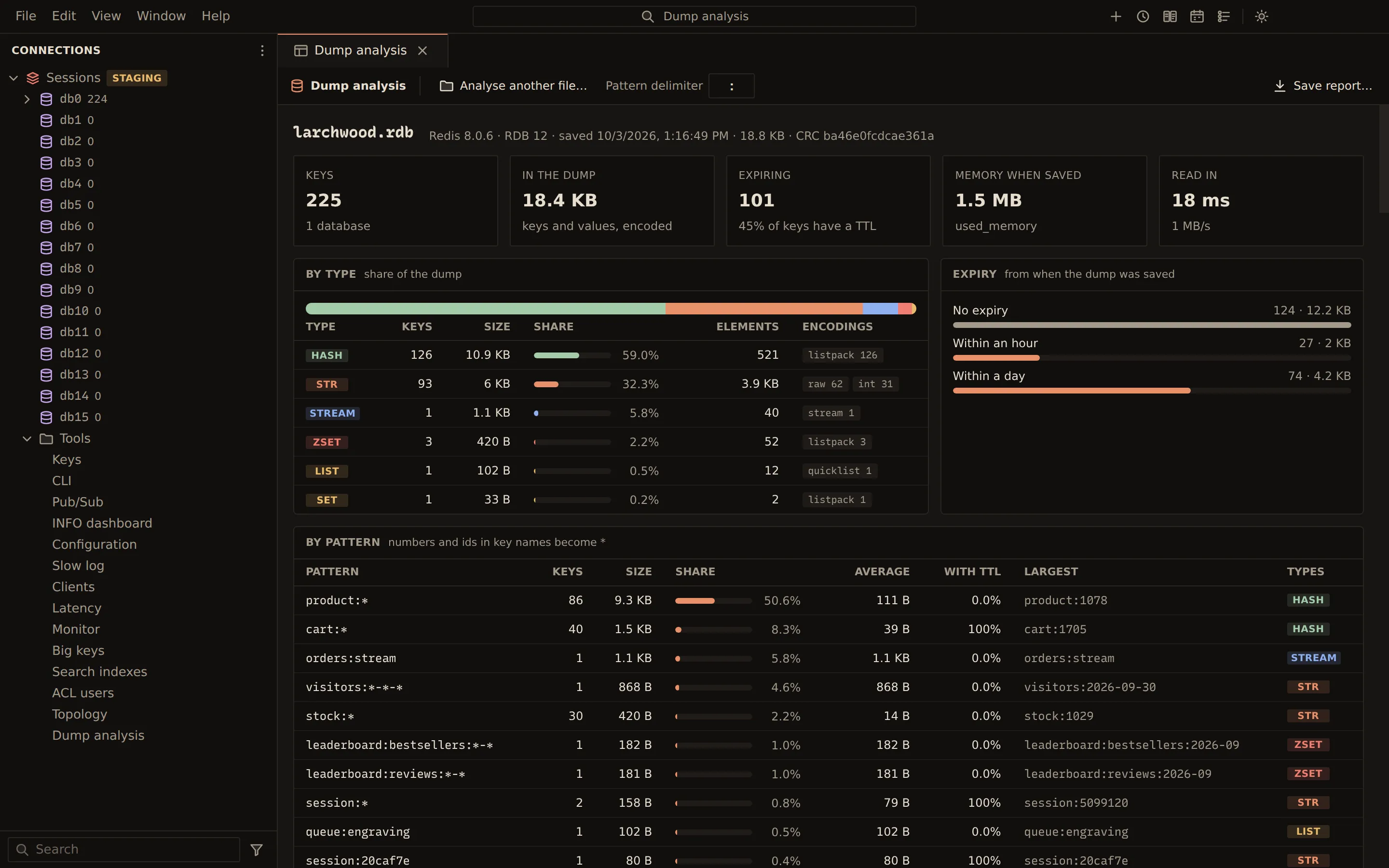Click the product:* pattern row

828,600
